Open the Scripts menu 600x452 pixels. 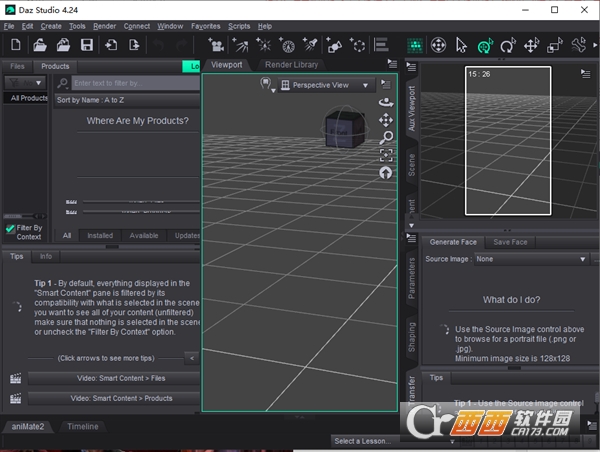239,26
